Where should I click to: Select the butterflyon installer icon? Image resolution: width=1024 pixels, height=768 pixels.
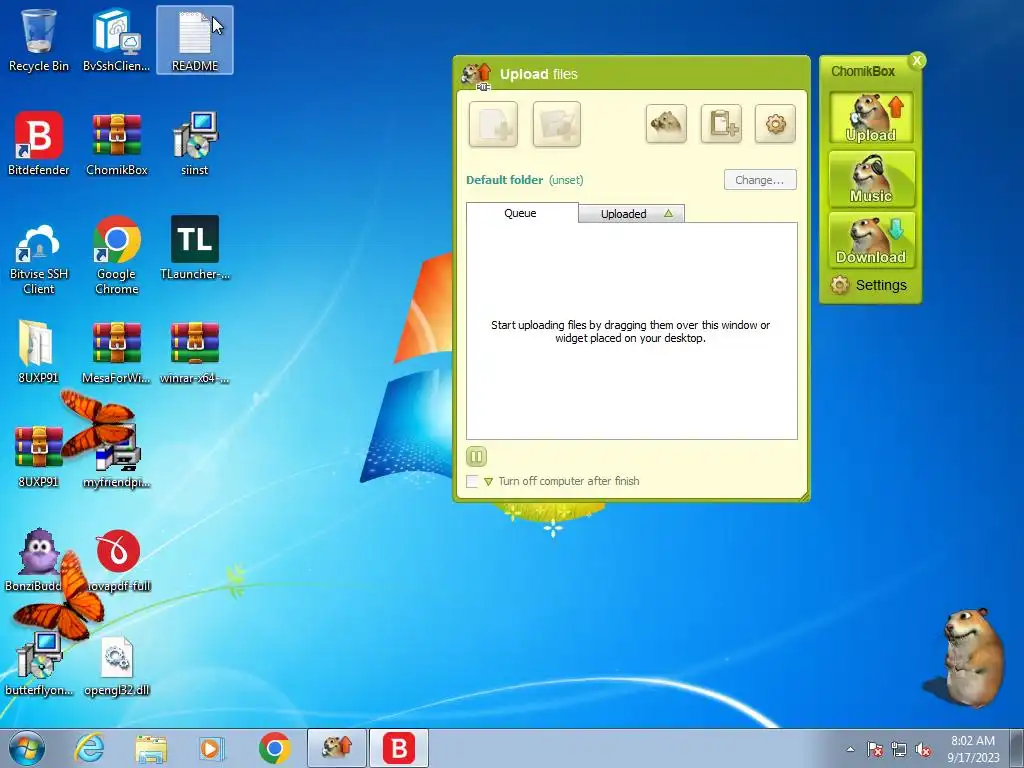pos(39,664)
